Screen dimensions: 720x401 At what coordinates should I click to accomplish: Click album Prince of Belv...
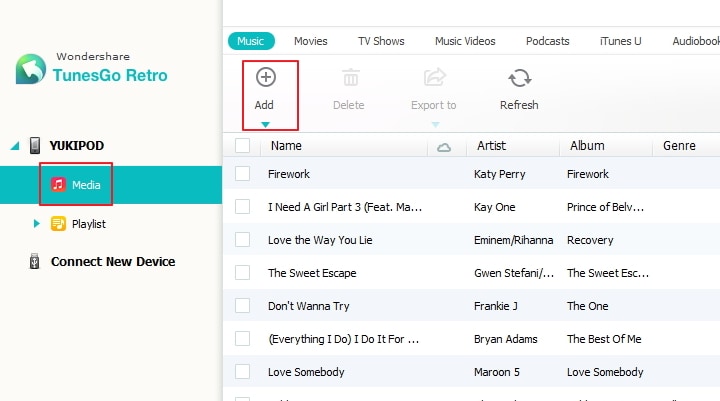(605, 207)
